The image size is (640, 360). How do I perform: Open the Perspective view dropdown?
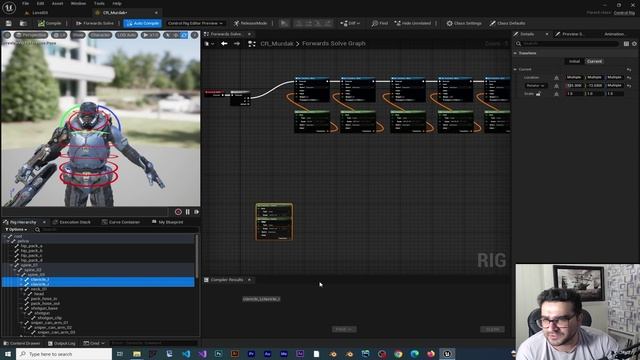tap(31, 35)
